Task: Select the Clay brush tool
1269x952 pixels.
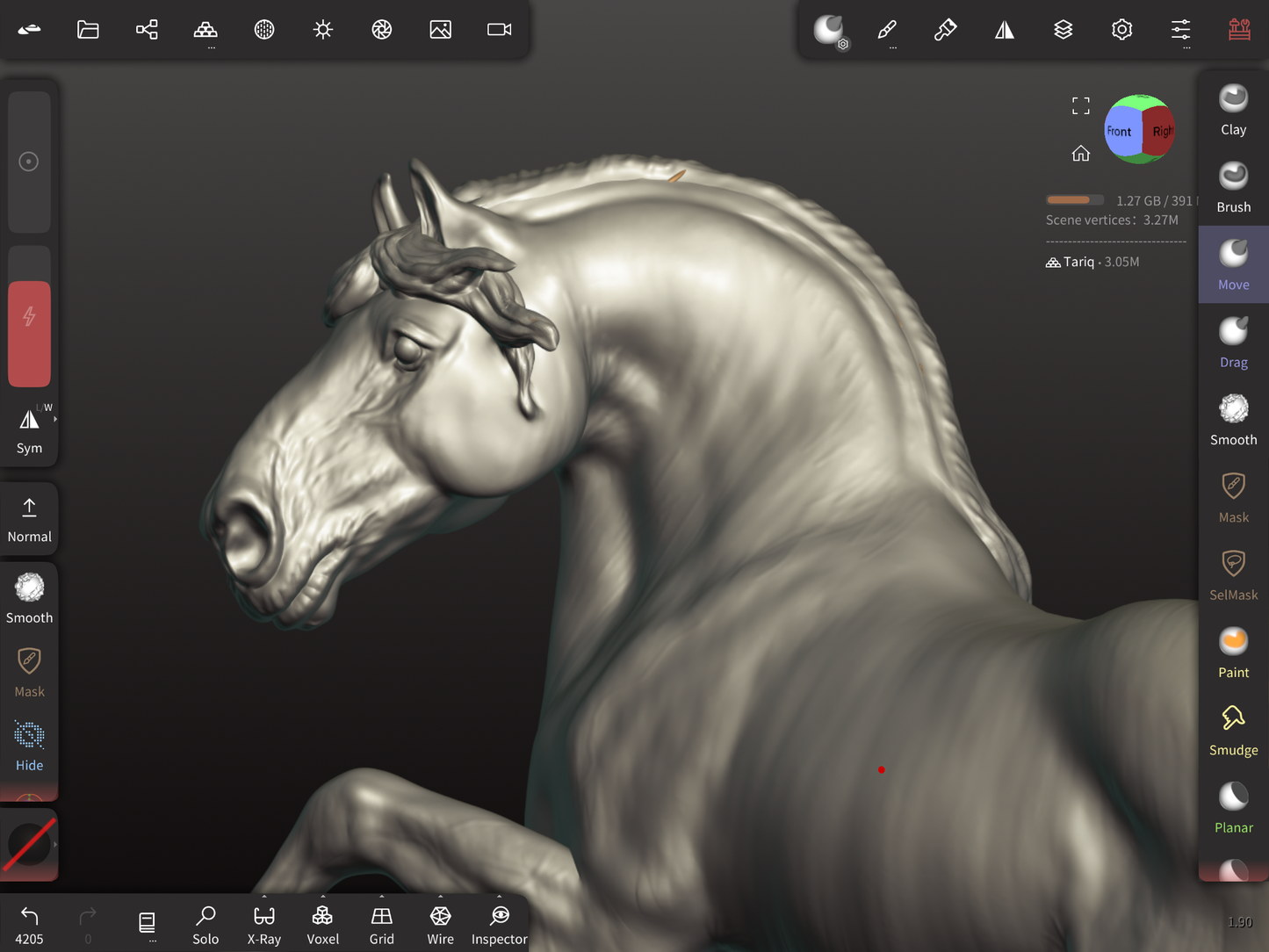Action: pos(1233,111)
